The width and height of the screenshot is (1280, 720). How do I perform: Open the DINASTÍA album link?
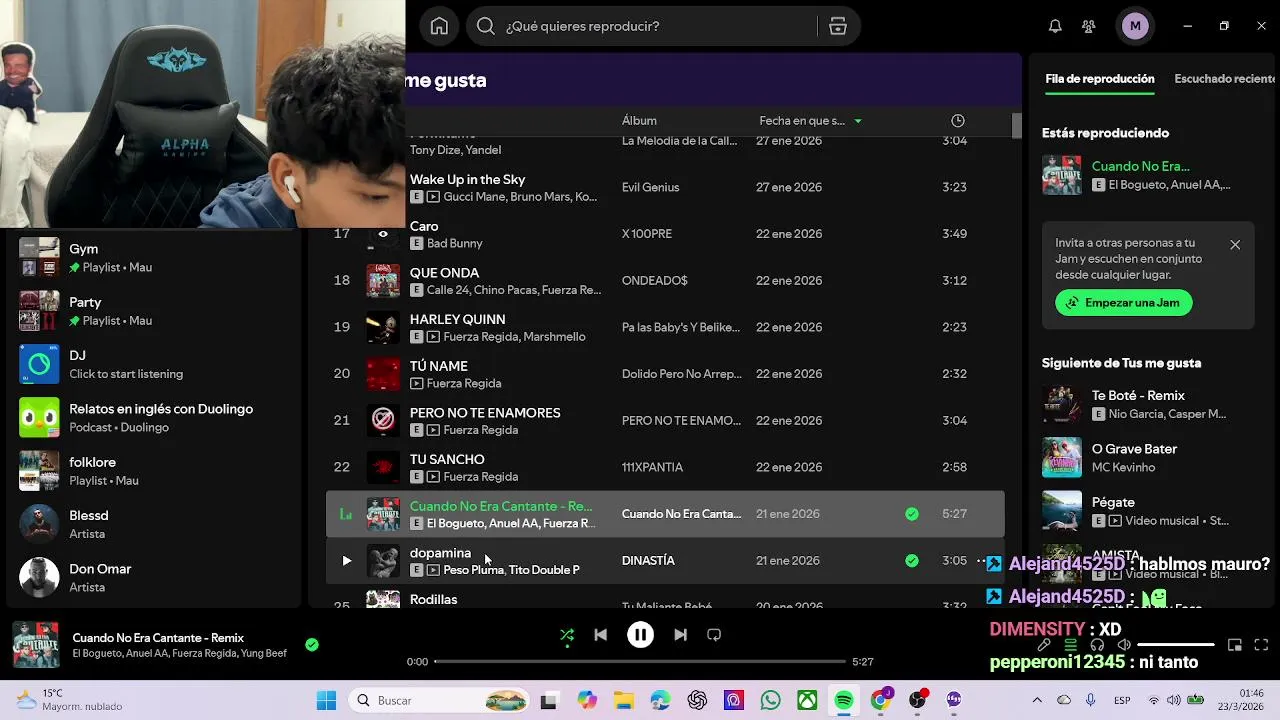648,561
